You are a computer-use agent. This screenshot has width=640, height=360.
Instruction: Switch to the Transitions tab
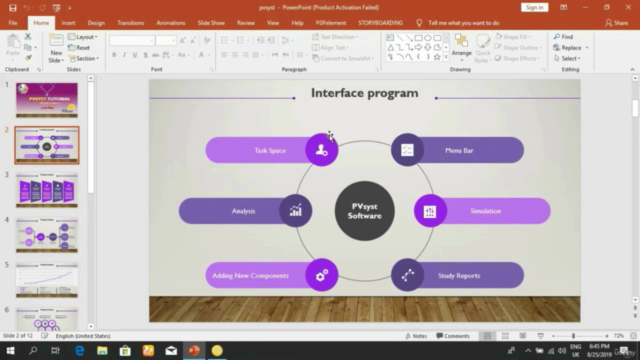131,23
